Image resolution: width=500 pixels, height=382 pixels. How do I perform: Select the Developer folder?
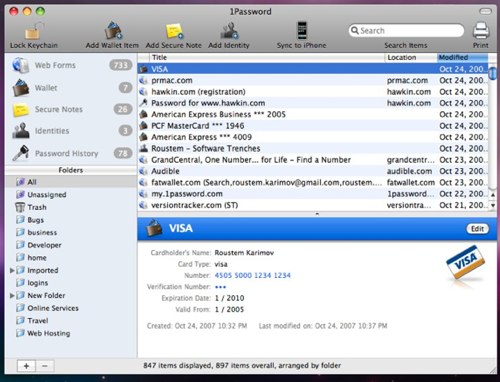point(71,245)
